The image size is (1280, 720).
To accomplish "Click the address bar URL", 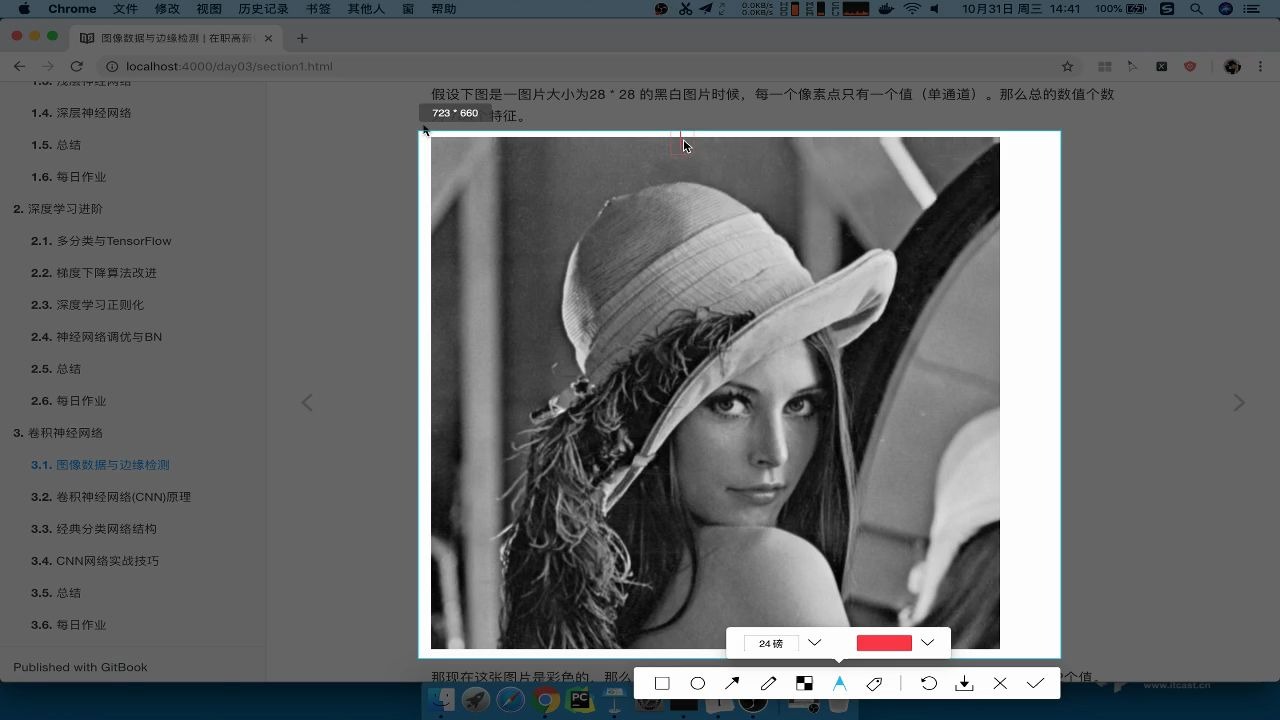I will (229, 66).
